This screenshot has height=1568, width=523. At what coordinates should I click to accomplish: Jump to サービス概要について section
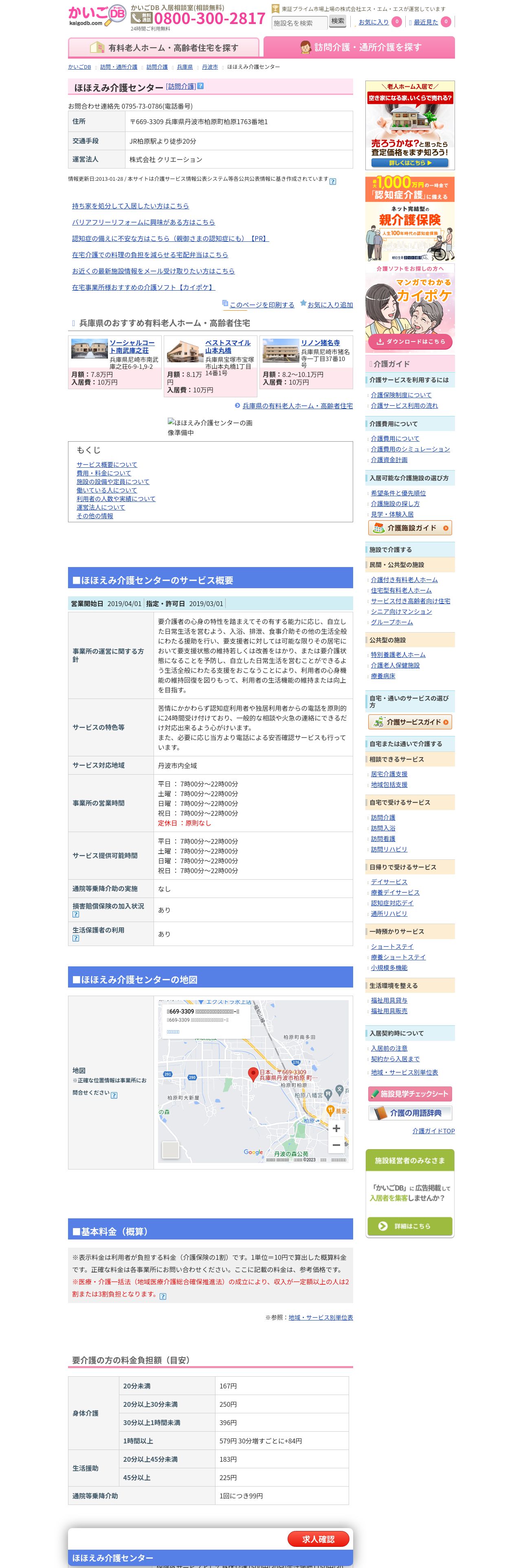pos(107,464)
